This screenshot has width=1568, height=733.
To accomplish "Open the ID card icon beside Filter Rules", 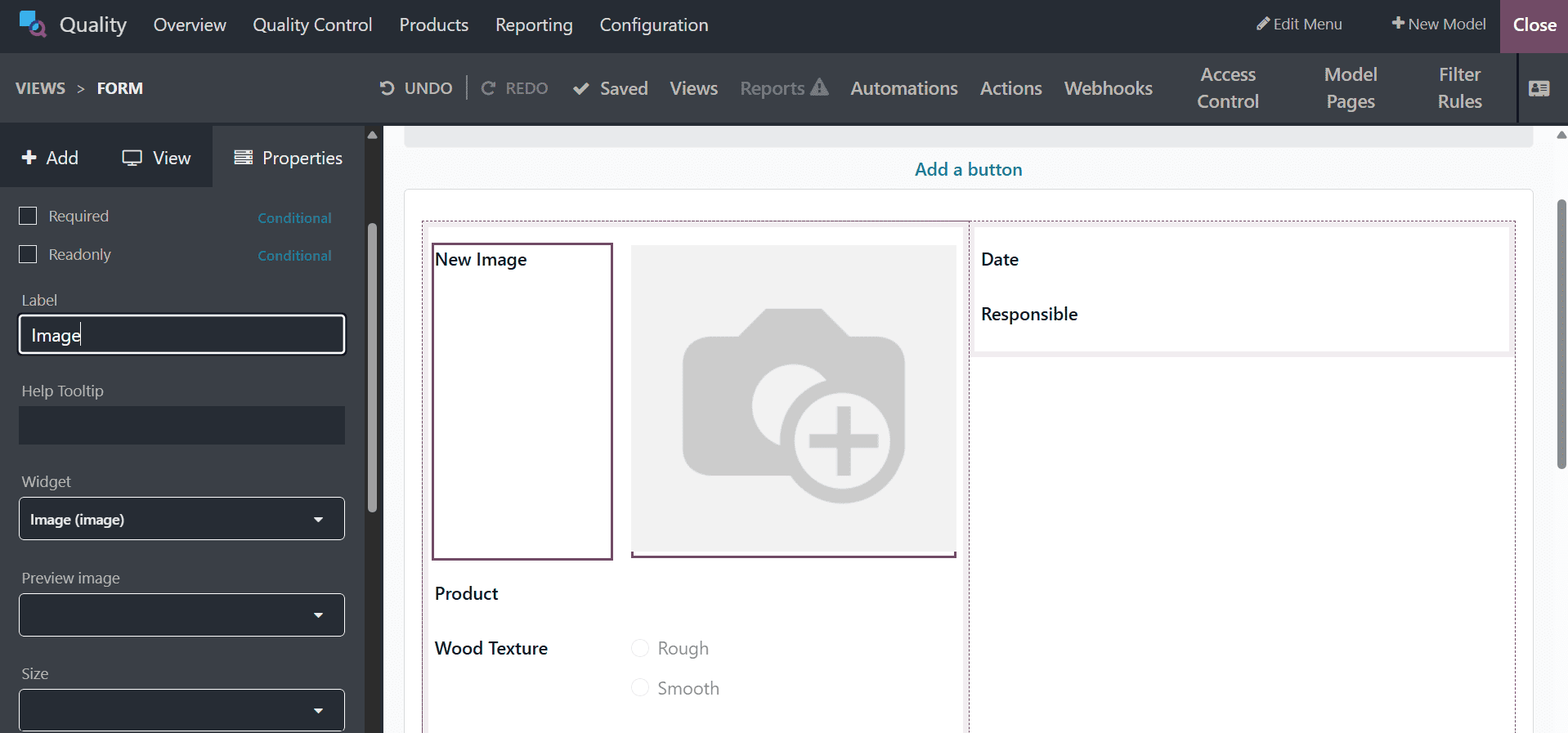I will [1539, 88].
